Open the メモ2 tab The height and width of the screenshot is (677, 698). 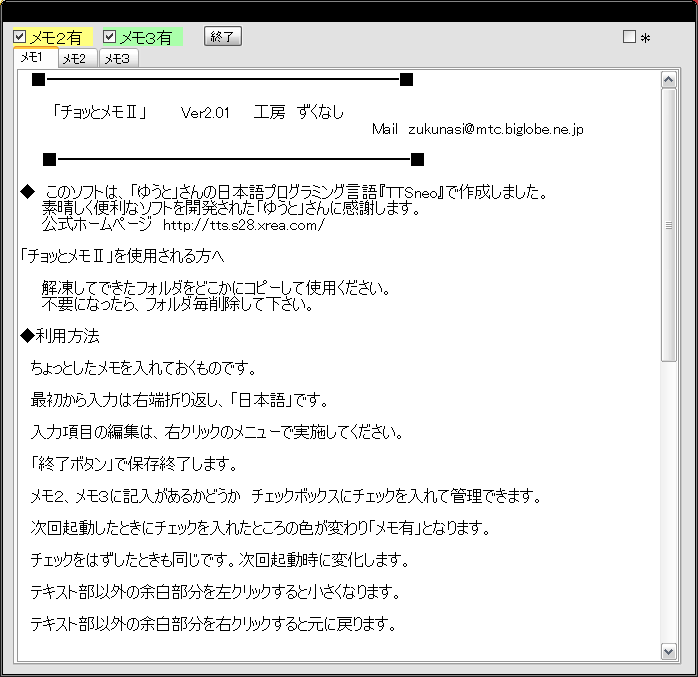(74, 59)
